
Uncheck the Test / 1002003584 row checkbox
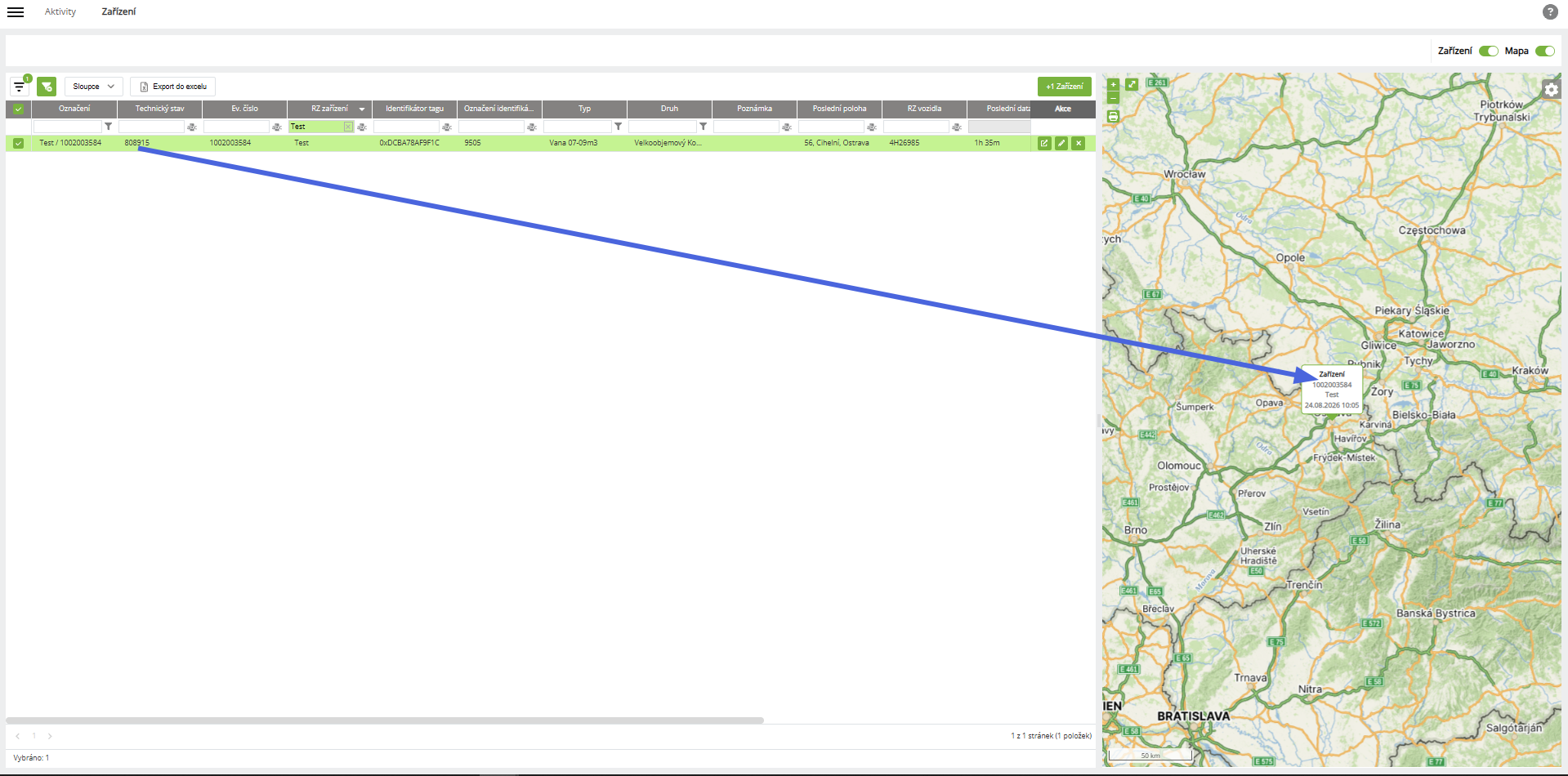coord(18,143)
